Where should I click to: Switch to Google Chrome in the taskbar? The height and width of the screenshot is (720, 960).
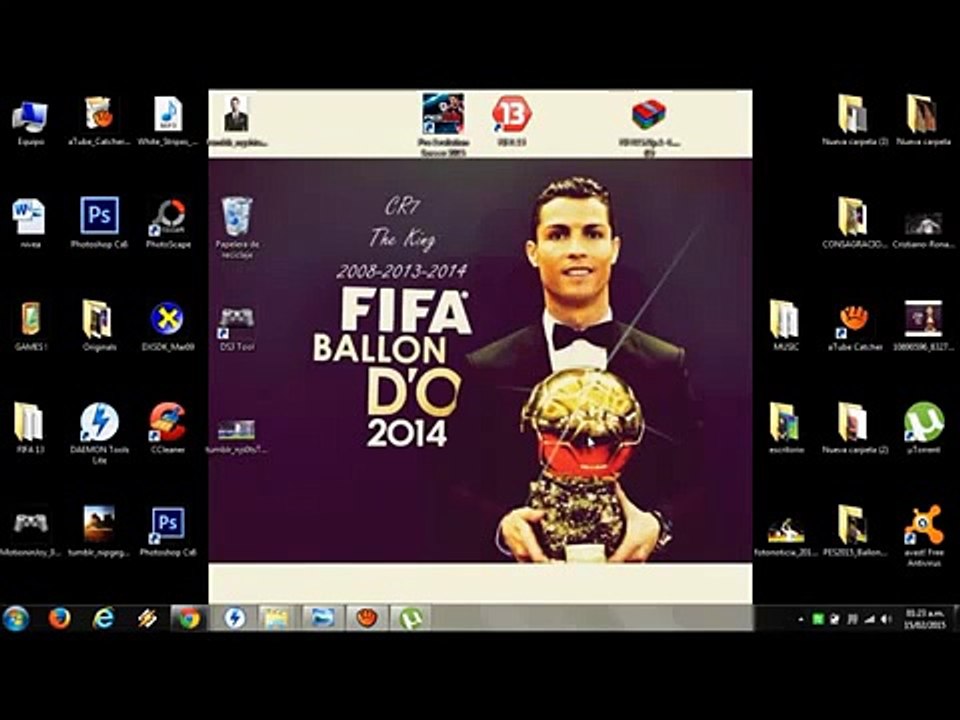point(190,618)
